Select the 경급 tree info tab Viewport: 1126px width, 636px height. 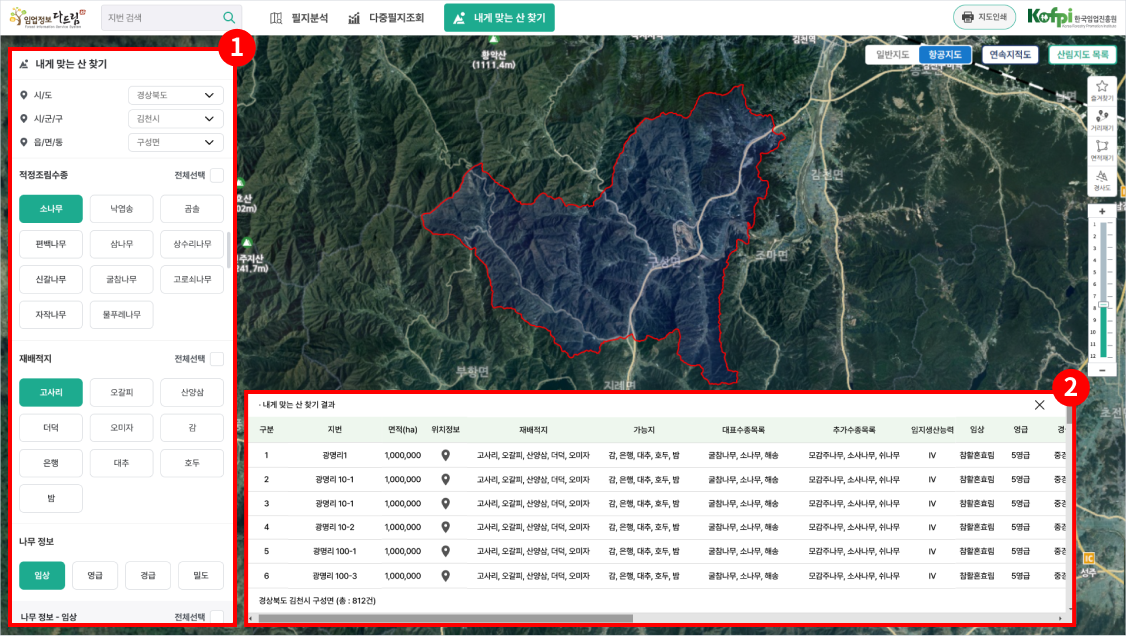(148, 576)
